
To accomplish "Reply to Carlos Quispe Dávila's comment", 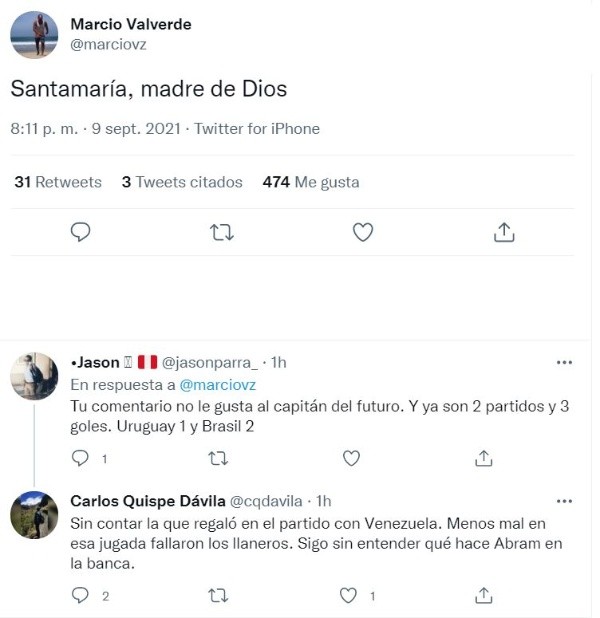I will (81, 595).
